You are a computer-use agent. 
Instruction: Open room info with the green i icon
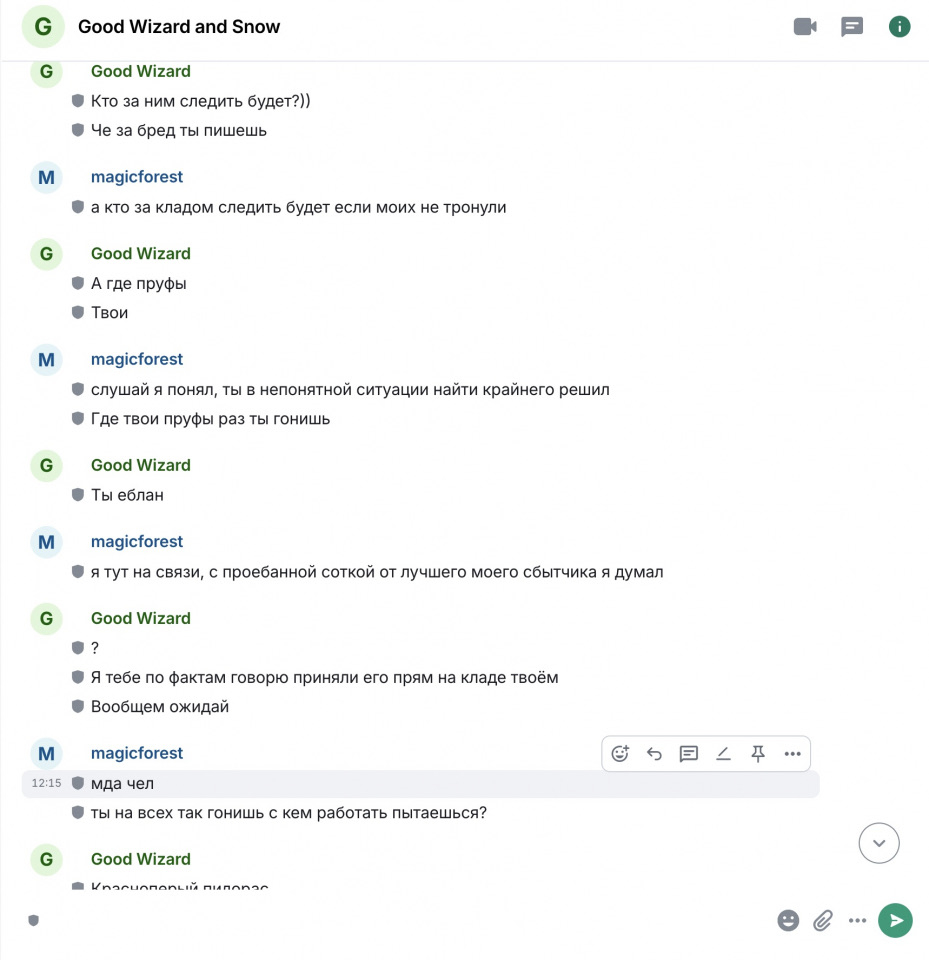point(899,26)
